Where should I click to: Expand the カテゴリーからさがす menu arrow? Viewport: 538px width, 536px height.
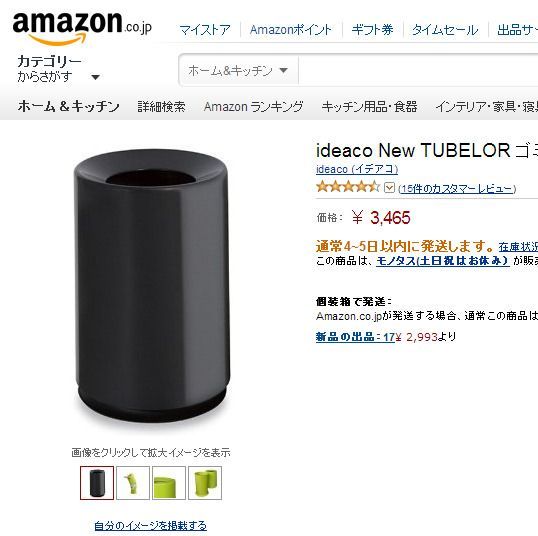click(x=96, y=77)
